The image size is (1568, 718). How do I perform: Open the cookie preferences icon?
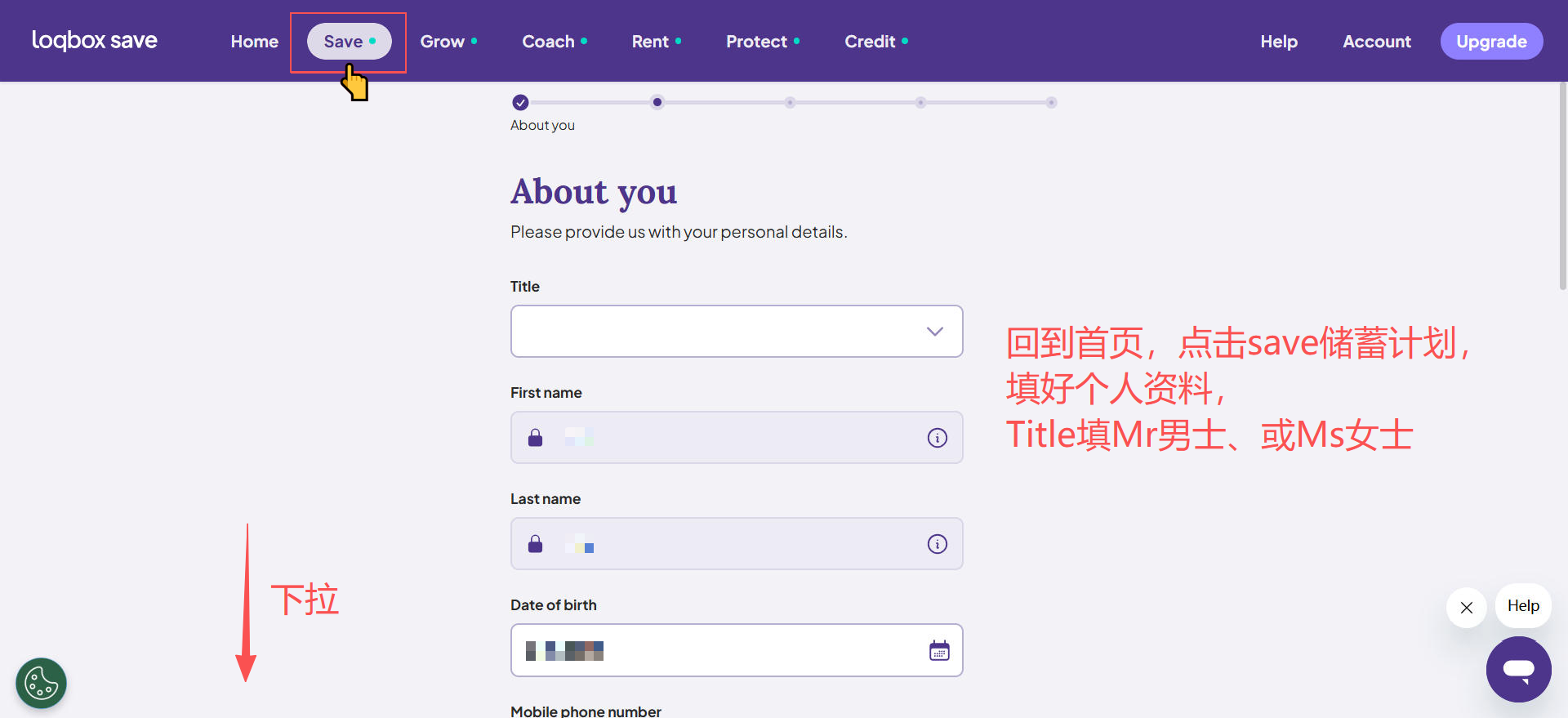tap(41, 683)
